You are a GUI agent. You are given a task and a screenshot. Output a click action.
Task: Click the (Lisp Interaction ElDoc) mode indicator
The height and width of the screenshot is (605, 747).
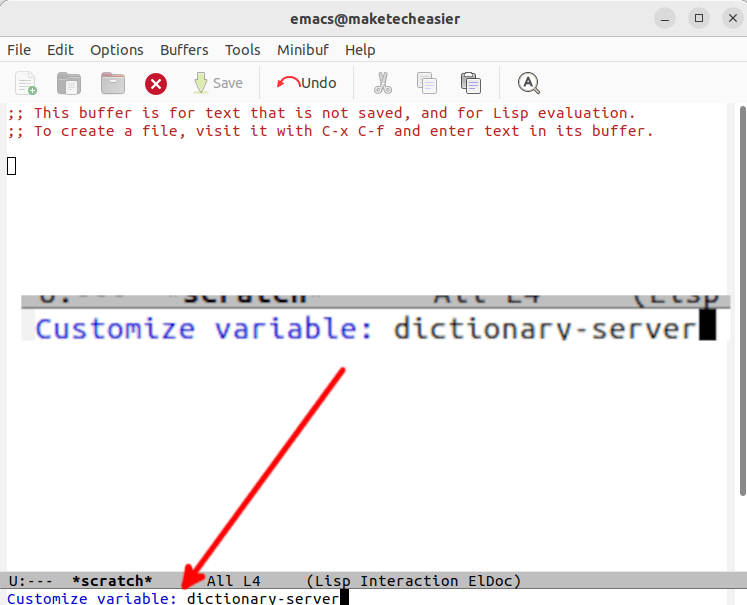point(414,581)
